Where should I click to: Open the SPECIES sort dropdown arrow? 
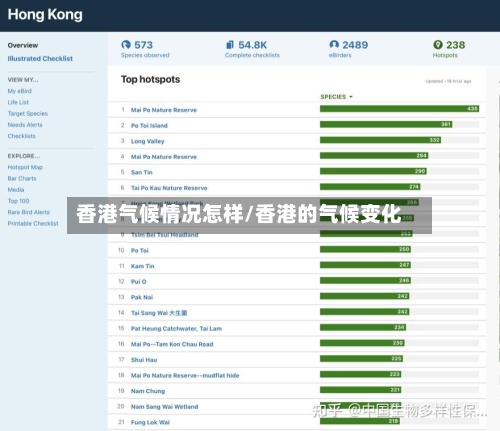(x=351, y=97)
